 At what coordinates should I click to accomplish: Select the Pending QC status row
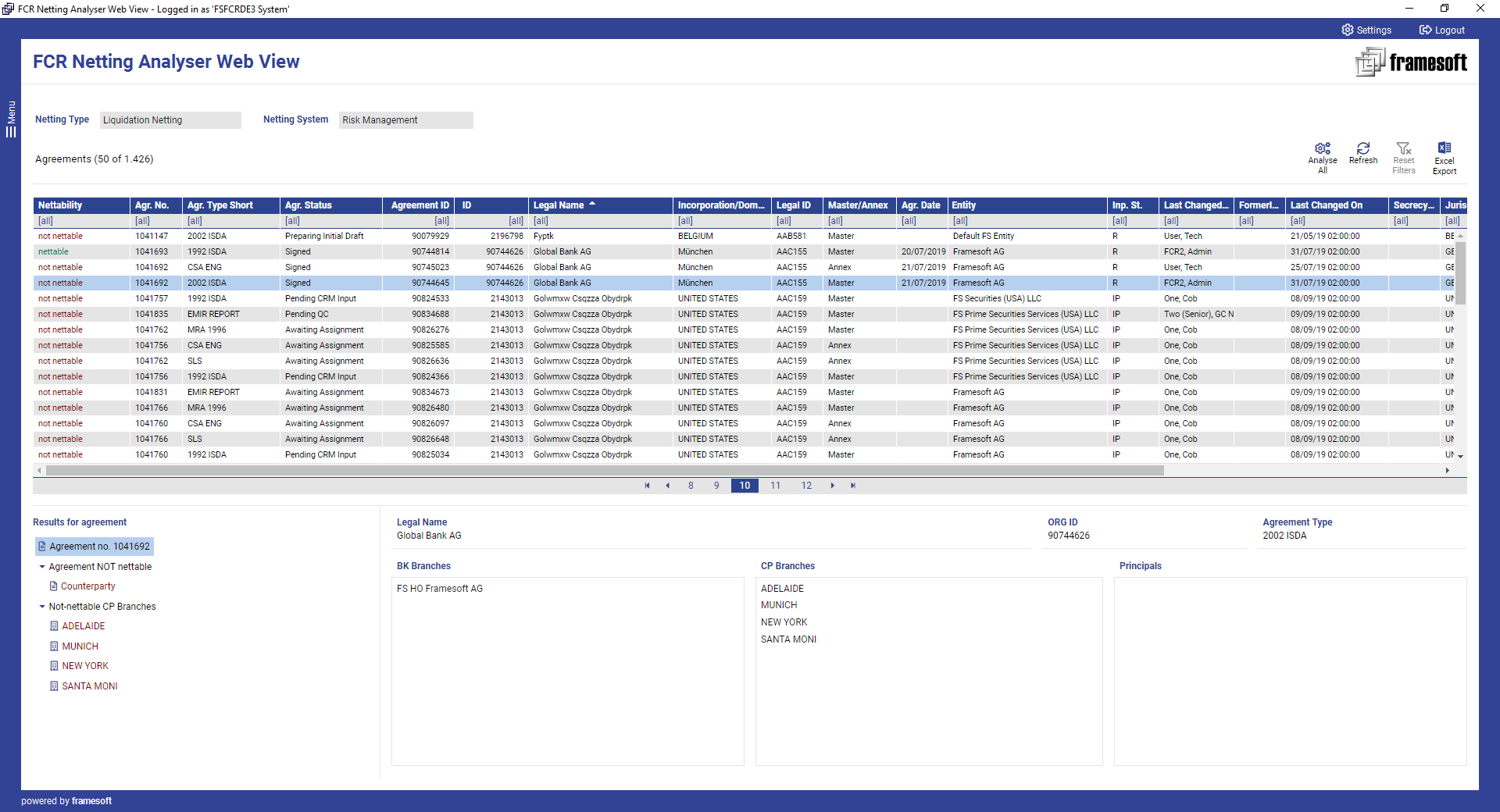pos(744,314)
